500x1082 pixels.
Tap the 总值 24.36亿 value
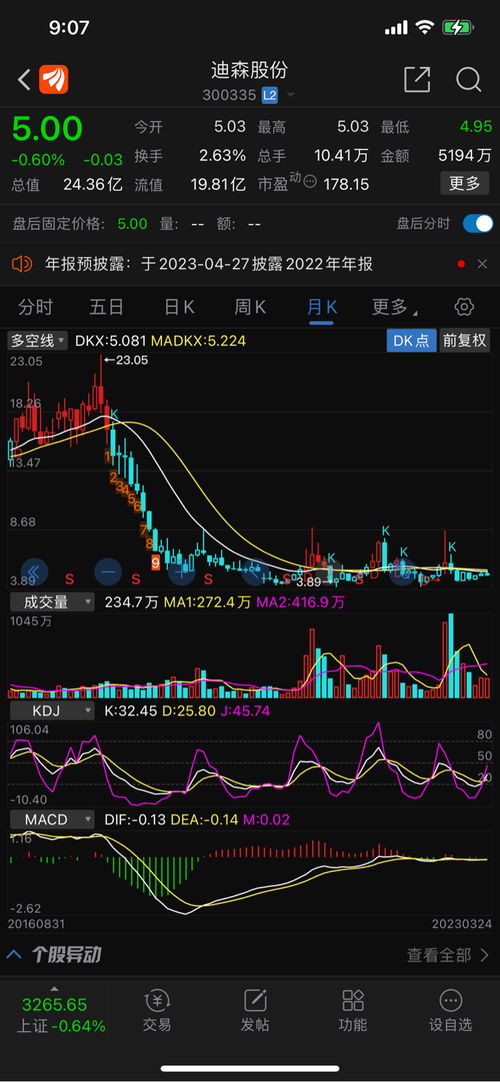[92, 184]
